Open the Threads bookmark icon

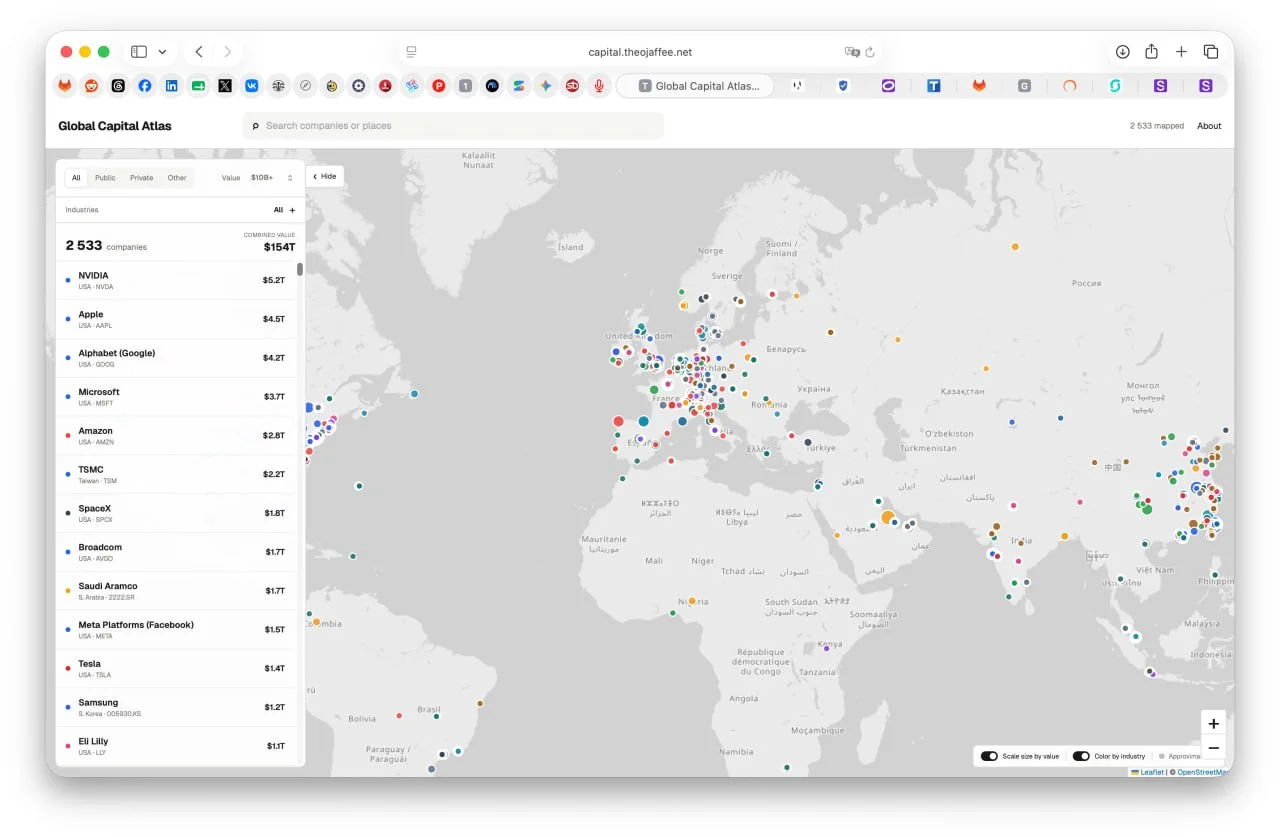tap(118, 86)
